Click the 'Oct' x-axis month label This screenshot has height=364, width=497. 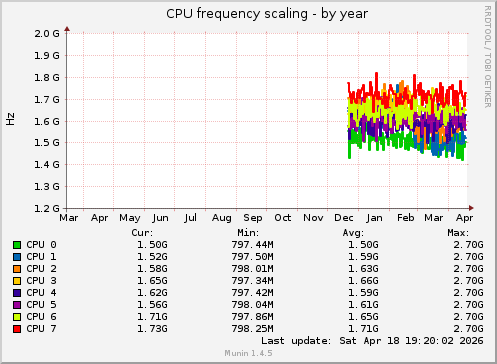tap(283, 218)
